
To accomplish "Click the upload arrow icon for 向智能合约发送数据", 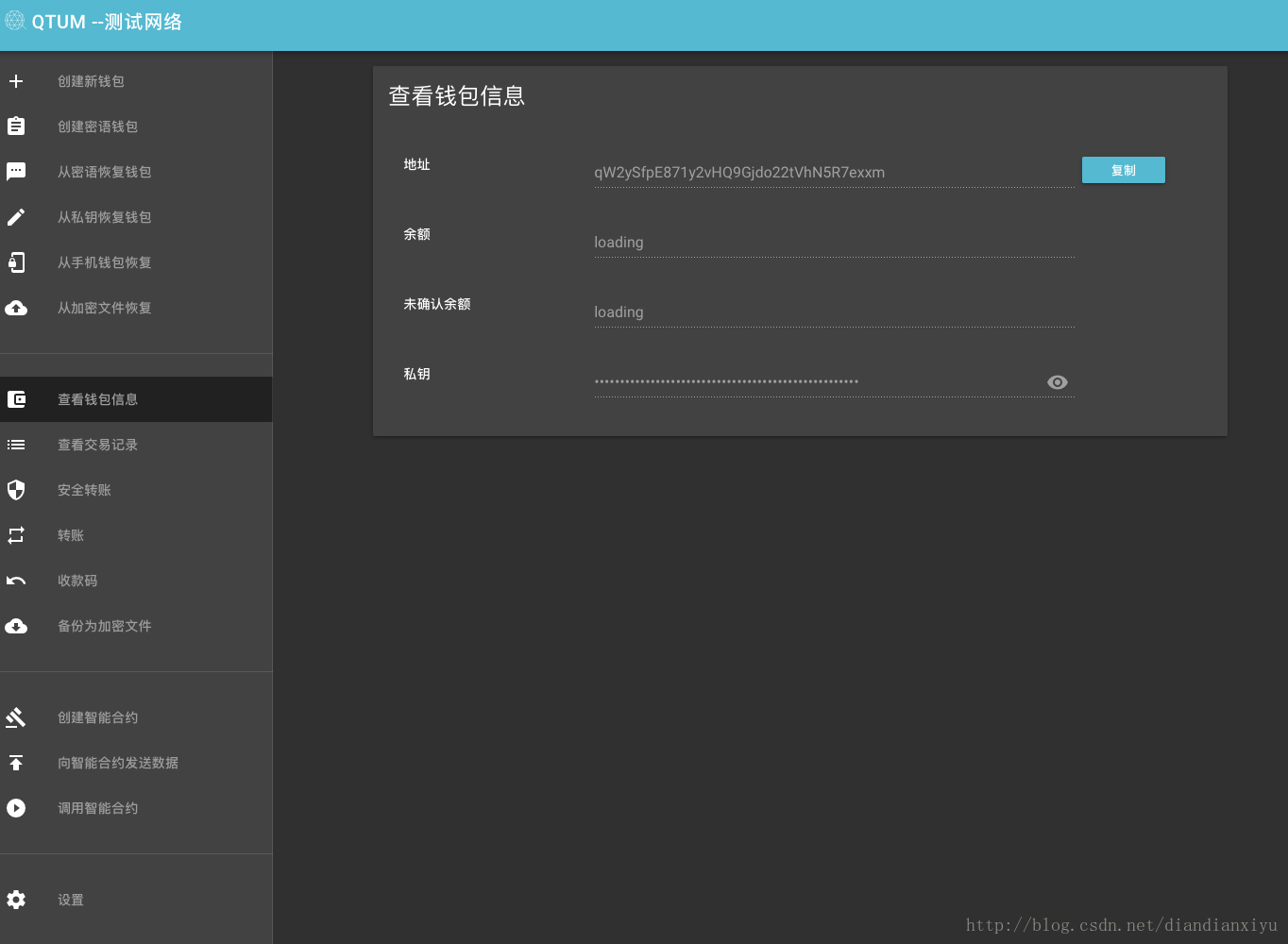I will (16, 763).
